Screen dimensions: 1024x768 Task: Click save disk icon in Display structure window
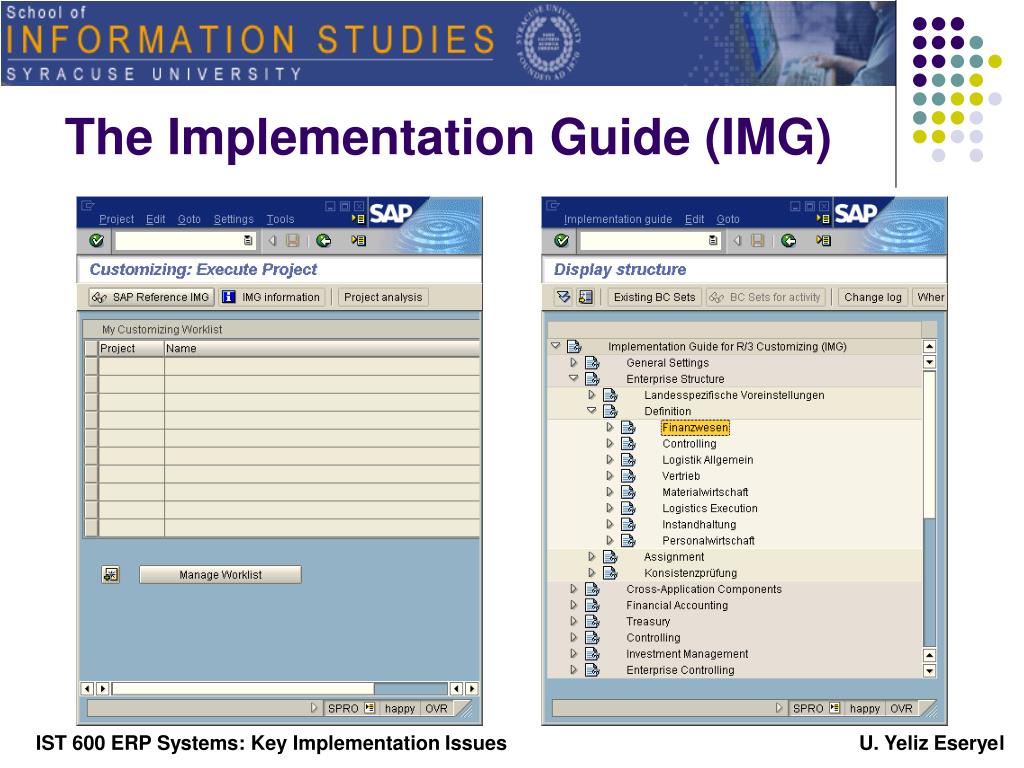[x=758, y=241]
